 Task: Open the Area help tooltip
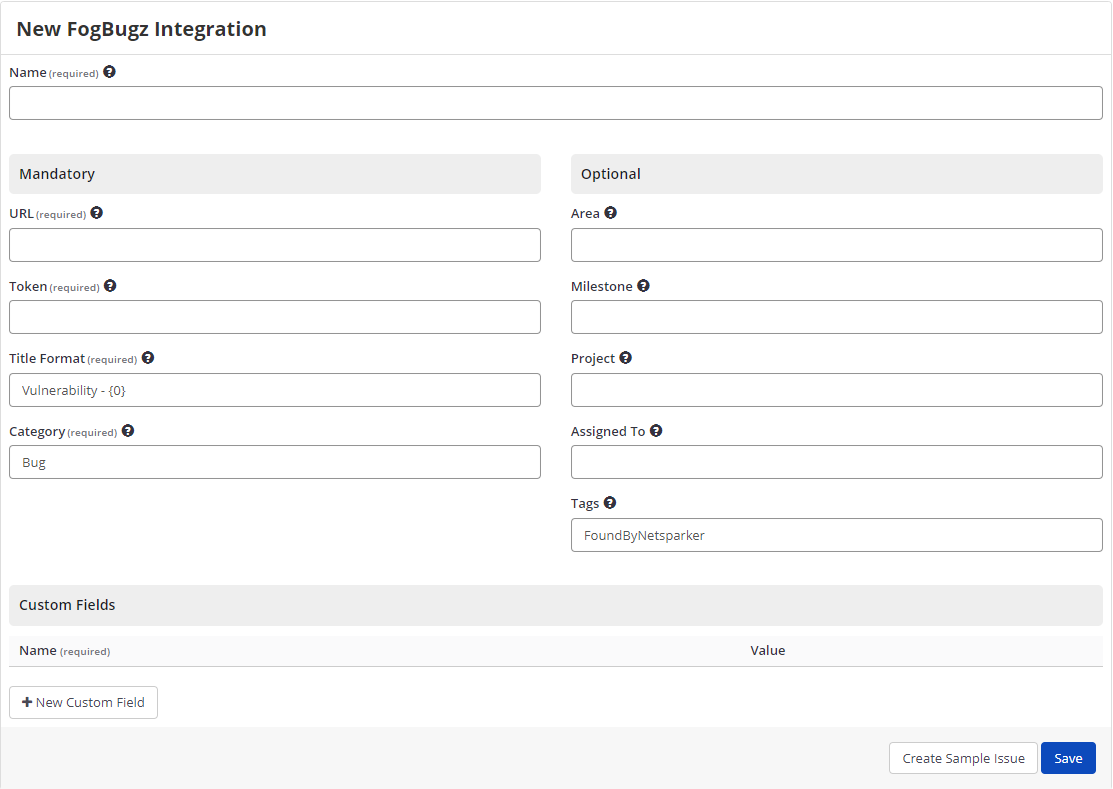point(610,212)
